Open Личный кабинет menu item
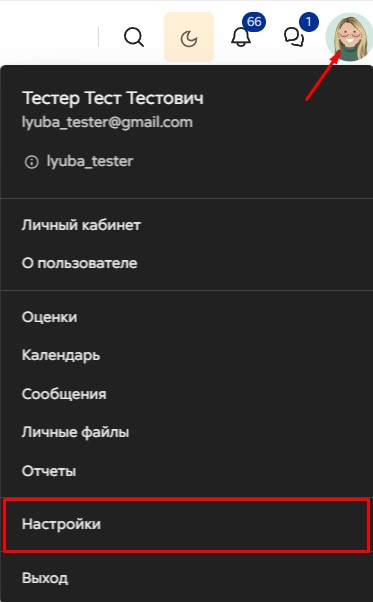 pos(186,225)
